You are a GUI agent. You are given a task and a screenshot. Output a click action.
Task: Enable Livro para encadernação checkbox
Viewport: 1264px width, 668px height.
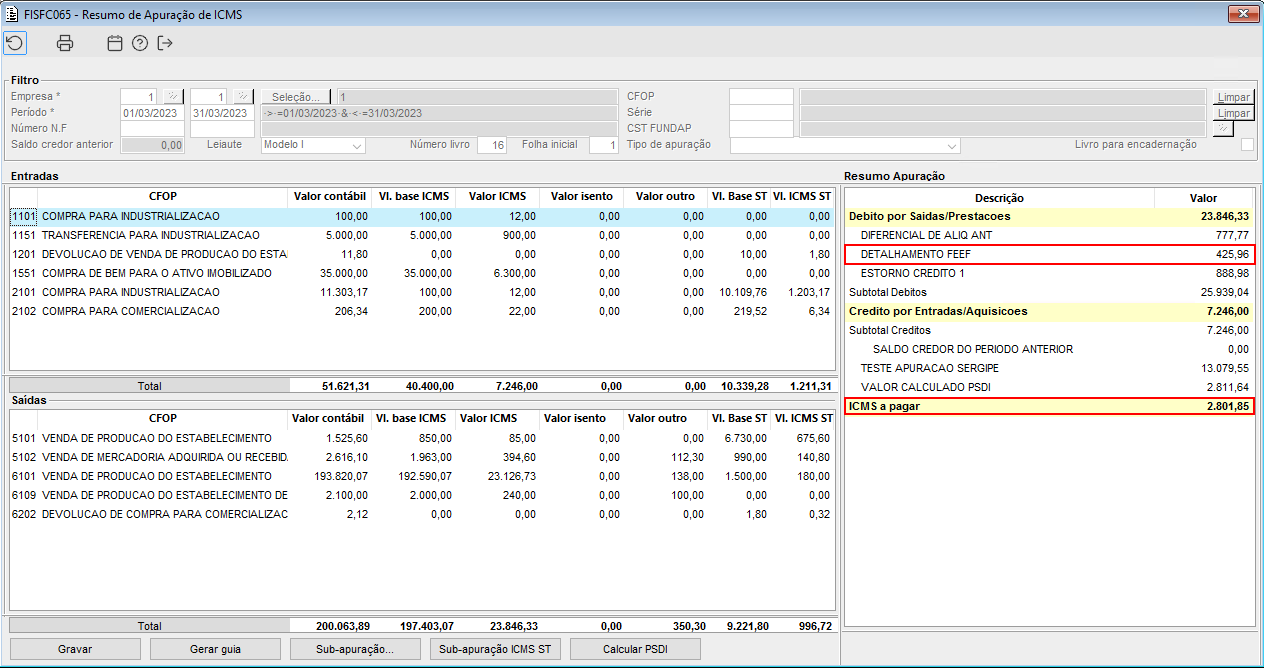click(x=1247, y=145)
